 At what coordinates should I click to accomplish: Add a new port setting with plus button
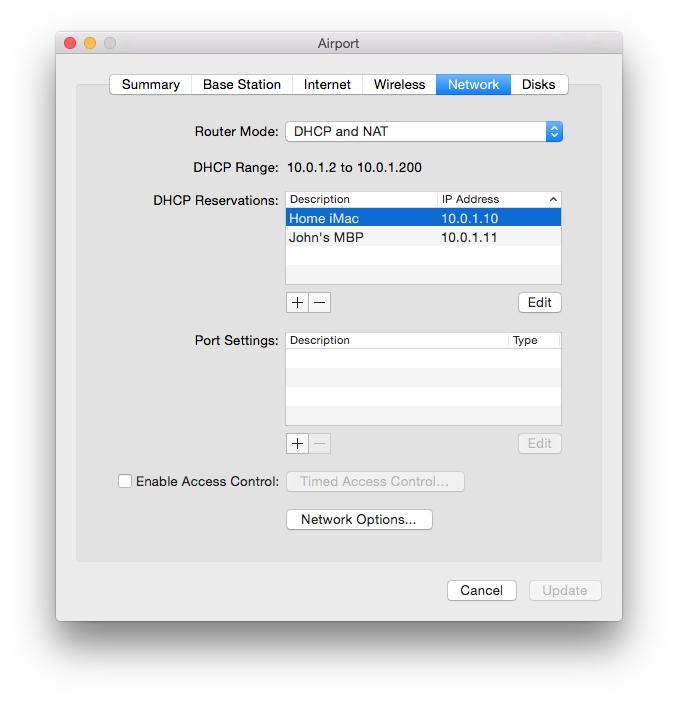pyautogui.click(x=297, y=443)
